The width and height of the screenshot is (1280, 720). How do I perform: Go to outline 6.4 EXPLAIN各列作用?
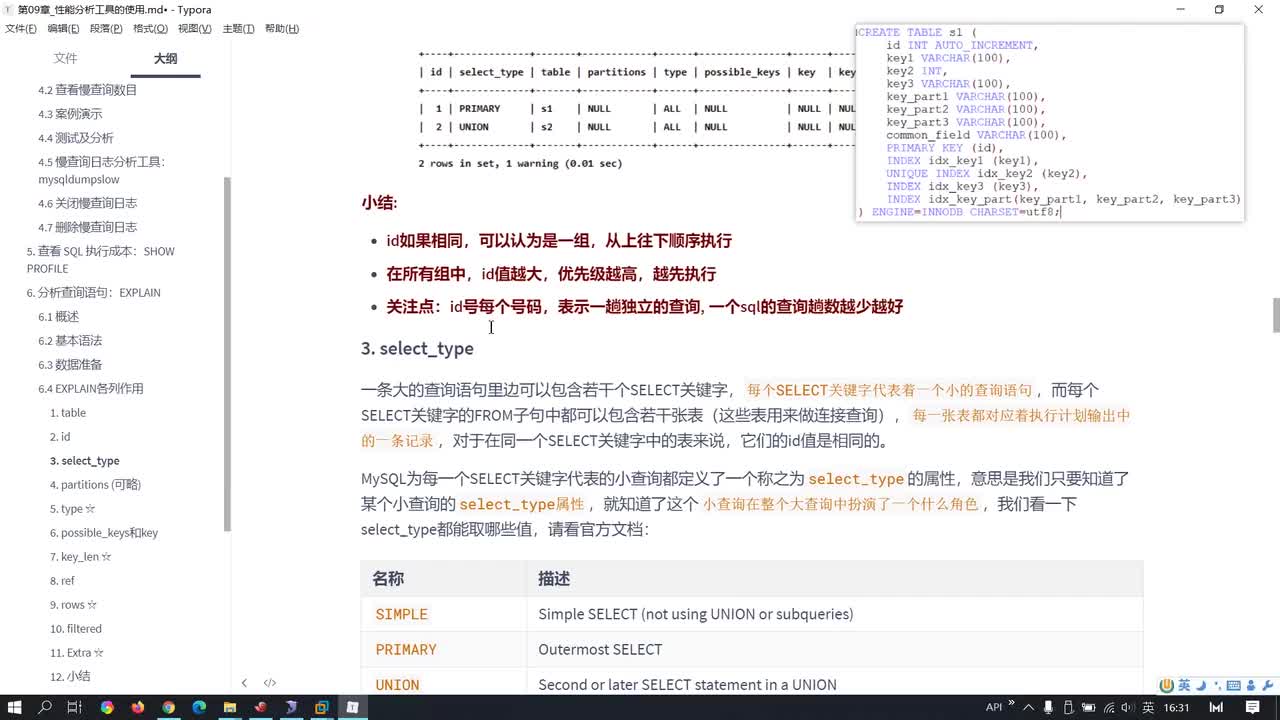point(91,389)
